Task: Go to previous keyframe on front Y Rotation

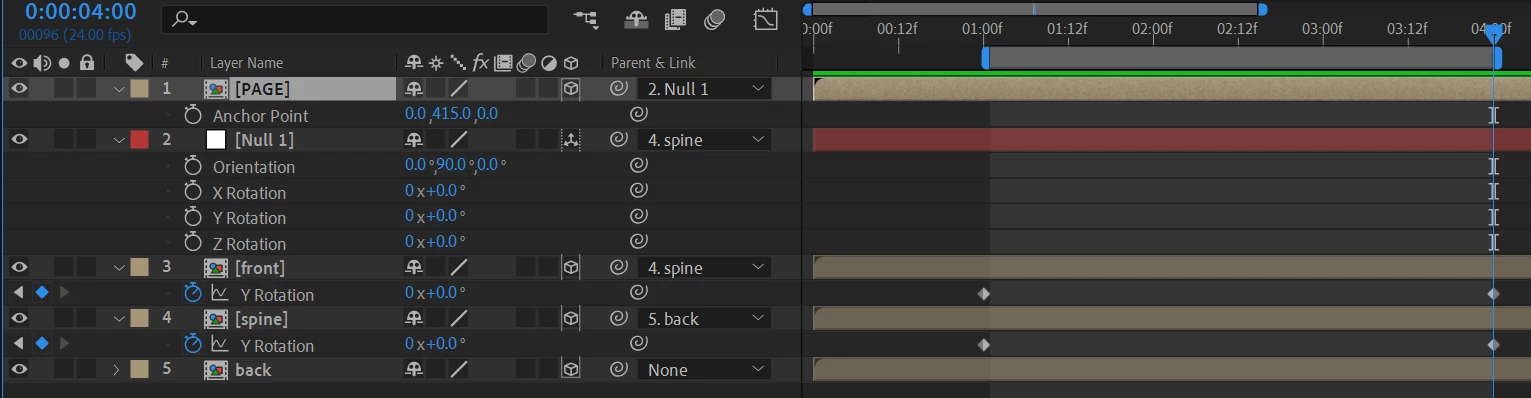Action: (18, 293)
